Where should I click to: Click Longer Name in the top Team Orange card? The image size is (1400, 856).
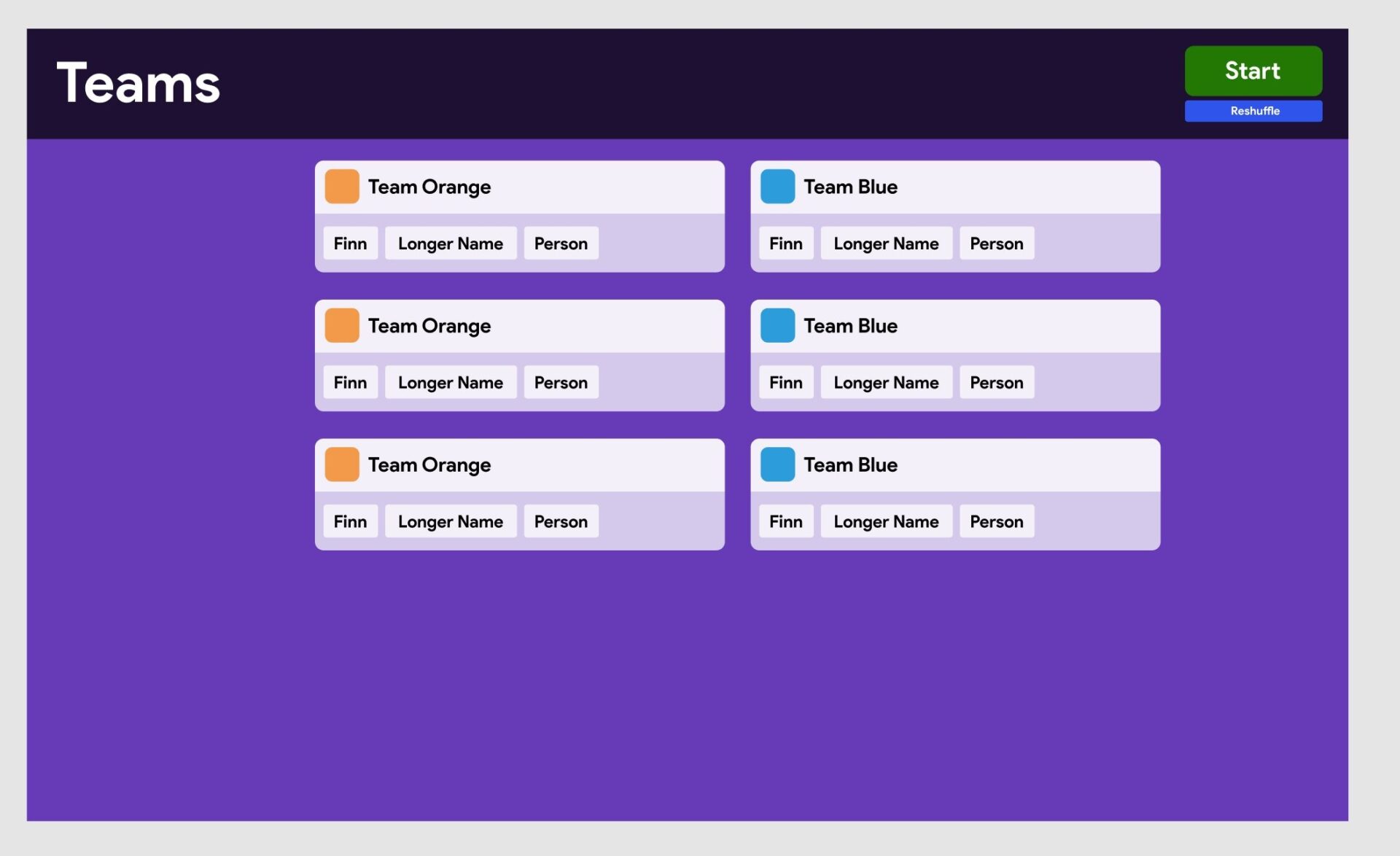tap(450, 243)
